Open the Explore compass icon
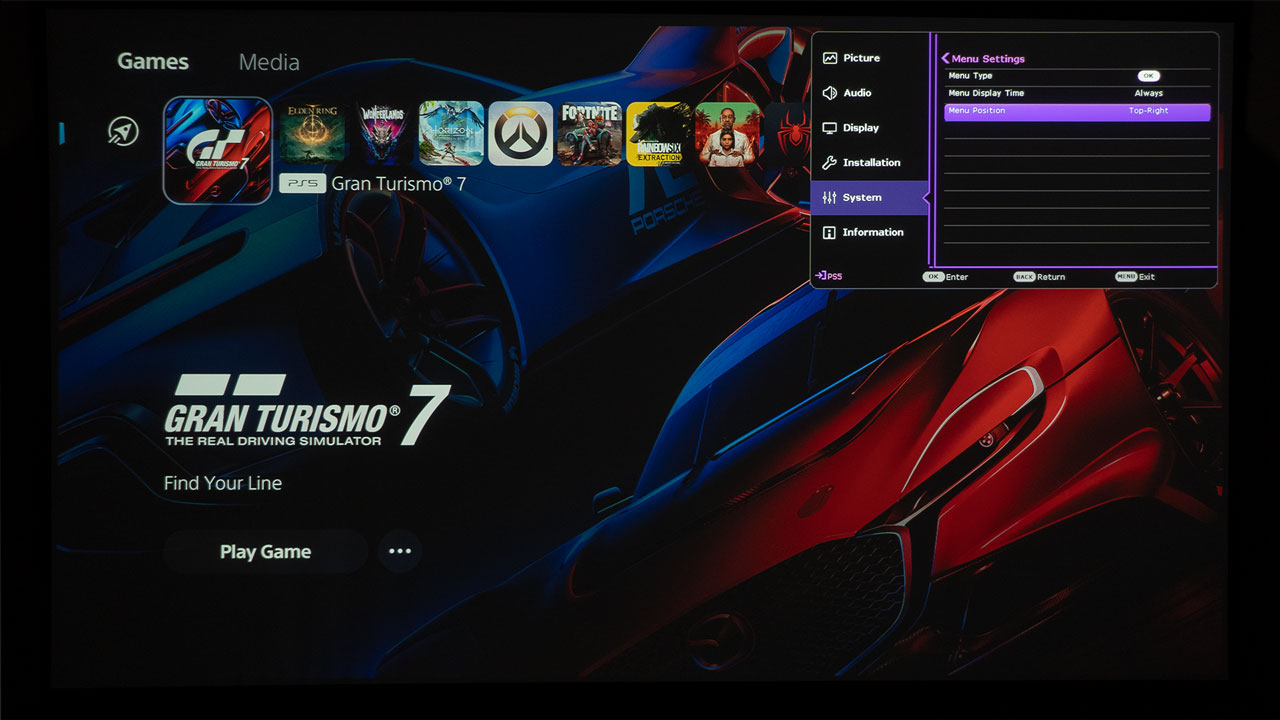This screenshot has width=1280, height=720. (x=124, y=131)
